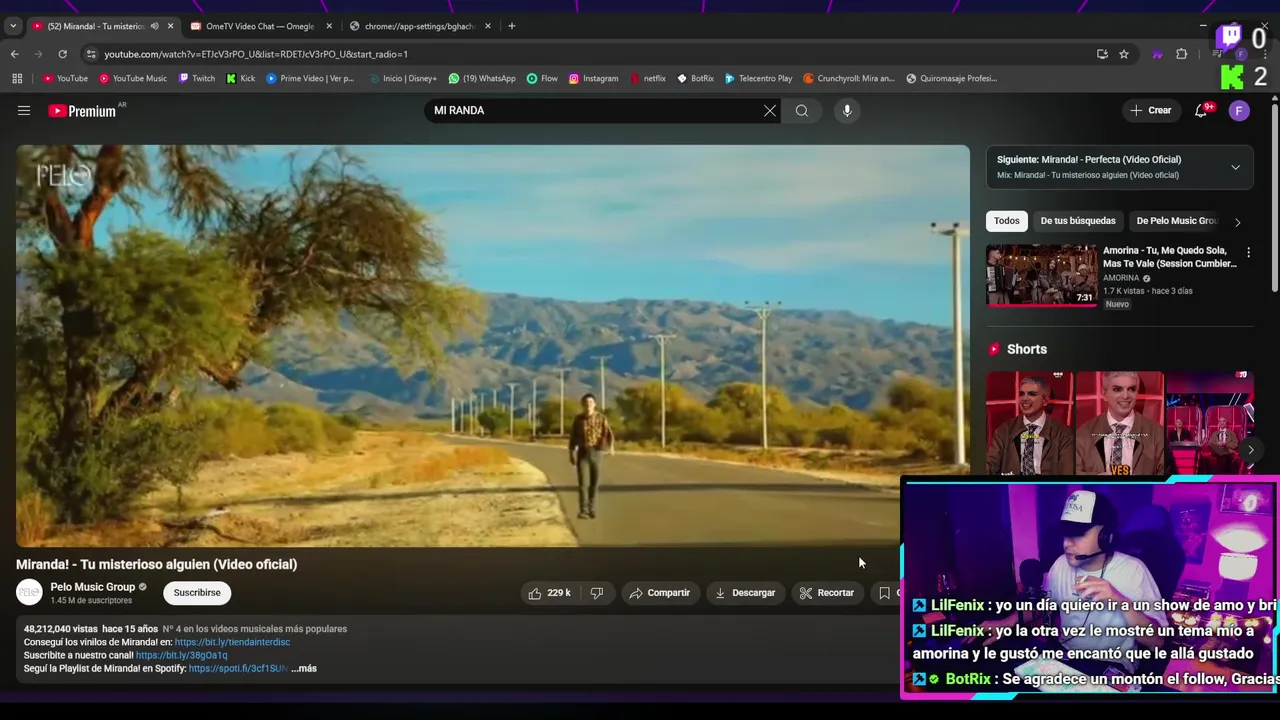Click the address bar URL

coord(256,54)
